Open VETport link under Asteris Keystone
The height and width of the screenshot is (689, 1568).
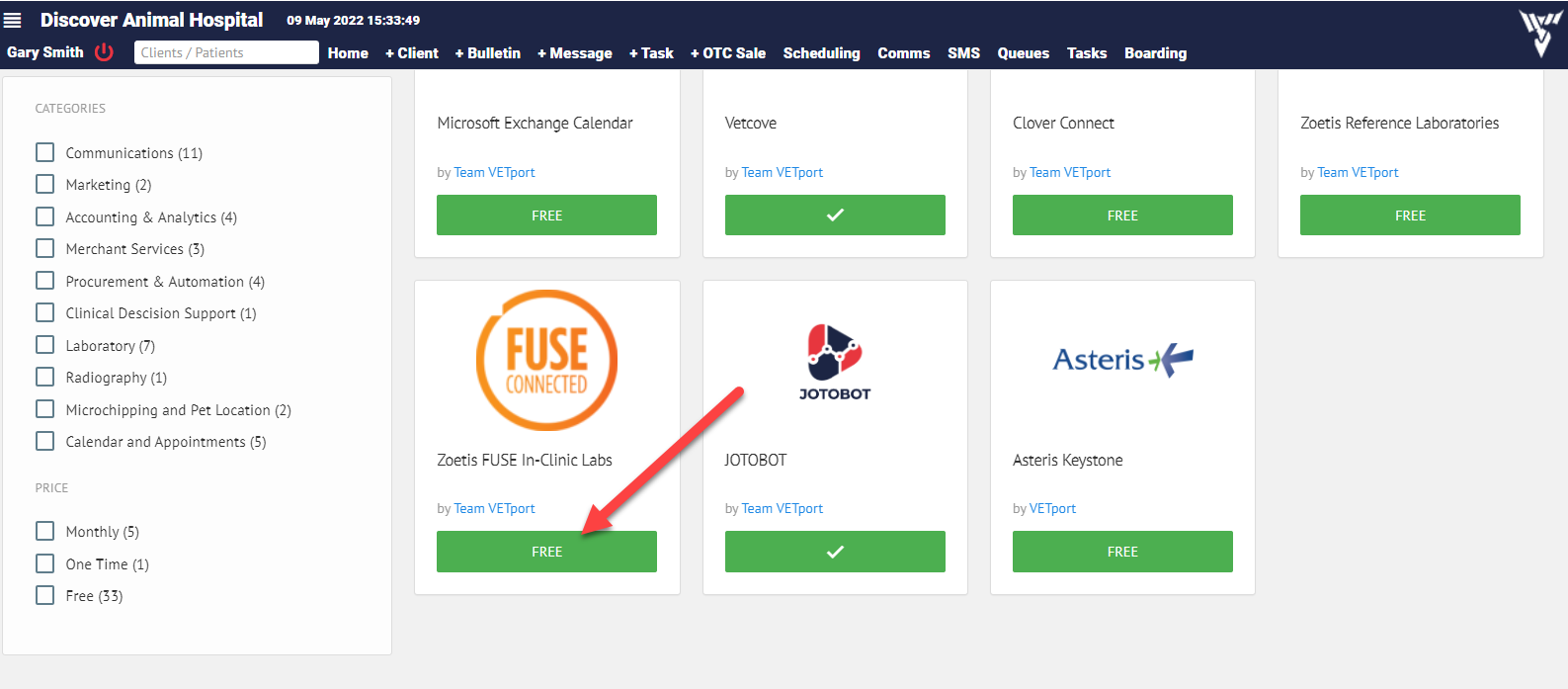(x=1053, y=508)
